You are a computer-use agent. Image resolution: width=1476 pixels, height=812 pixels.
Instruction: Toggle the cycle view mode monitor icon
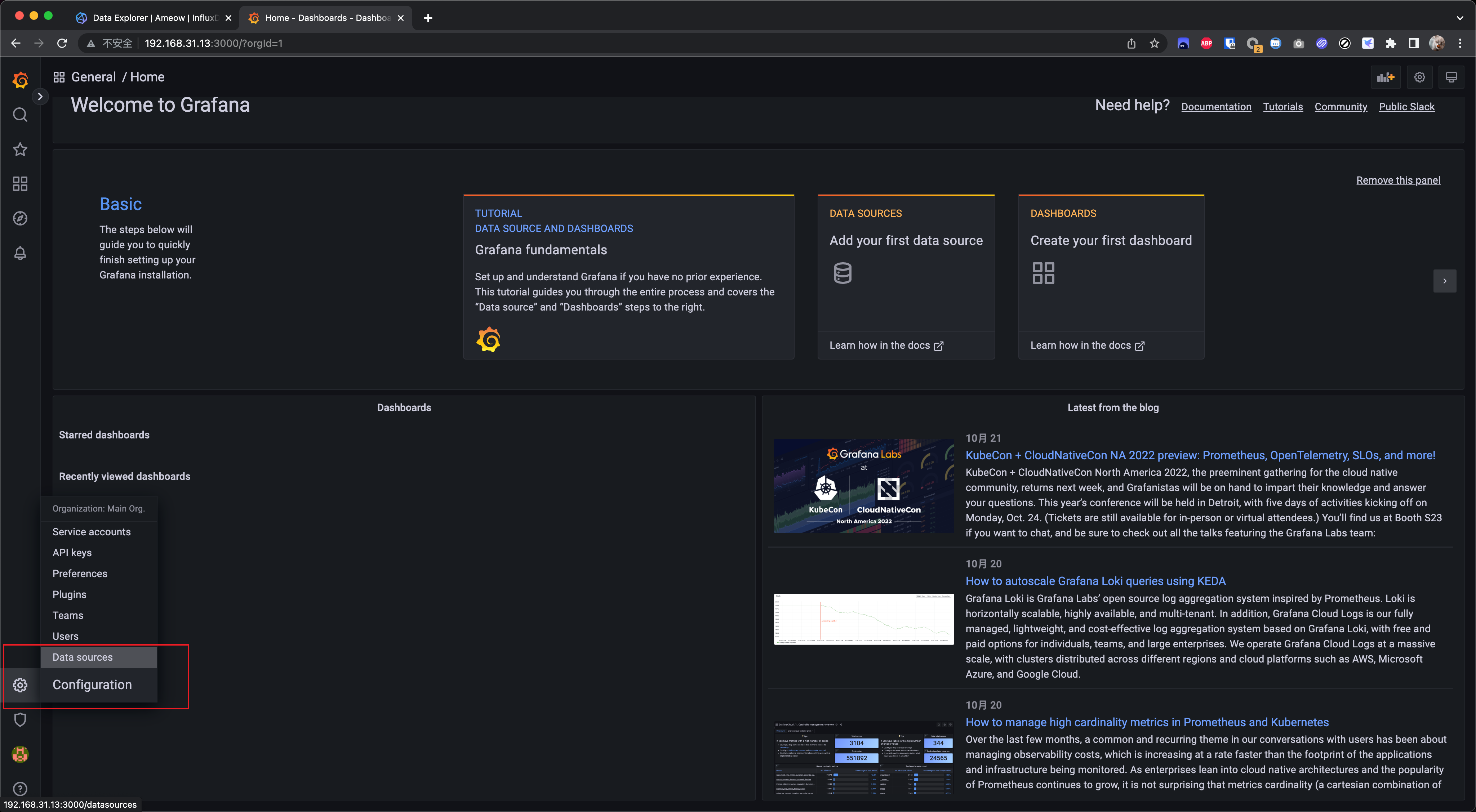(1451, 77)
